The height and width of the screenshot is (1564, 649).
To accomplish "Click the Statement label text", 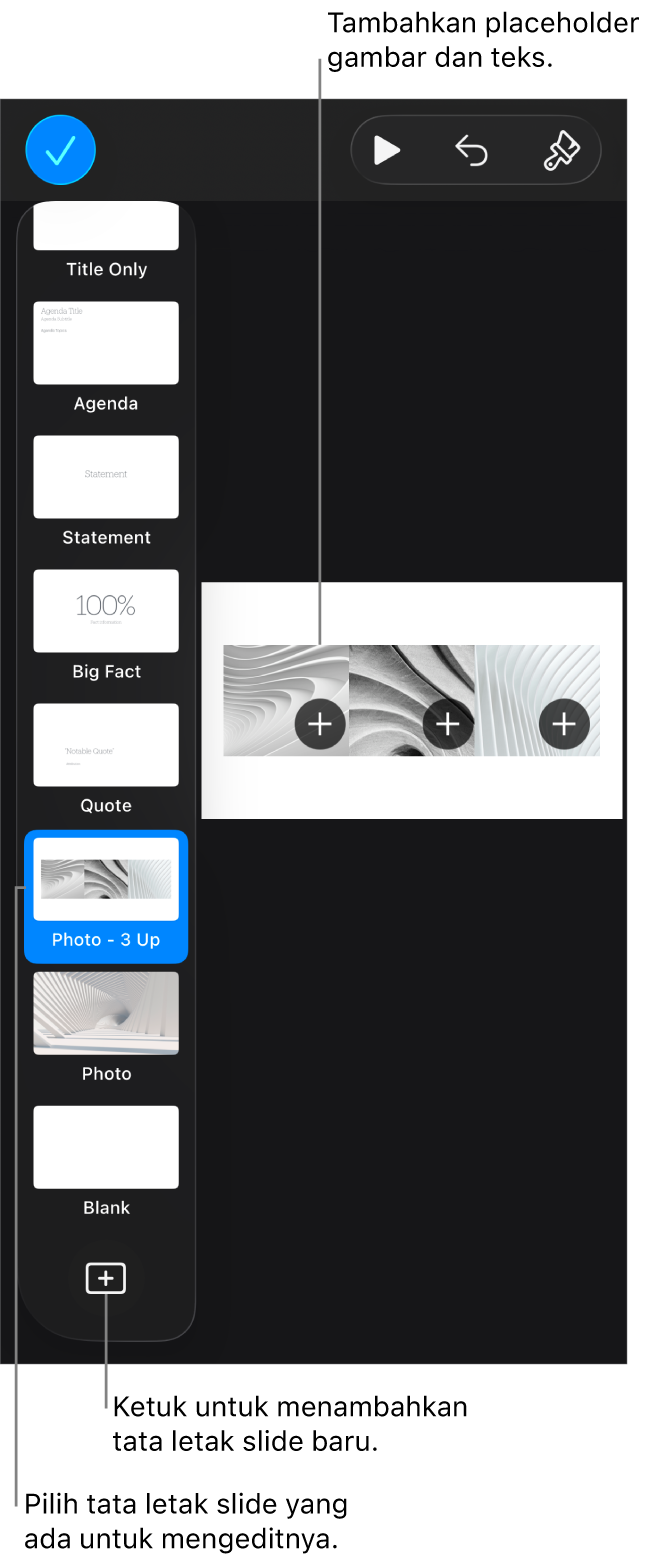I will pos(106,538).
